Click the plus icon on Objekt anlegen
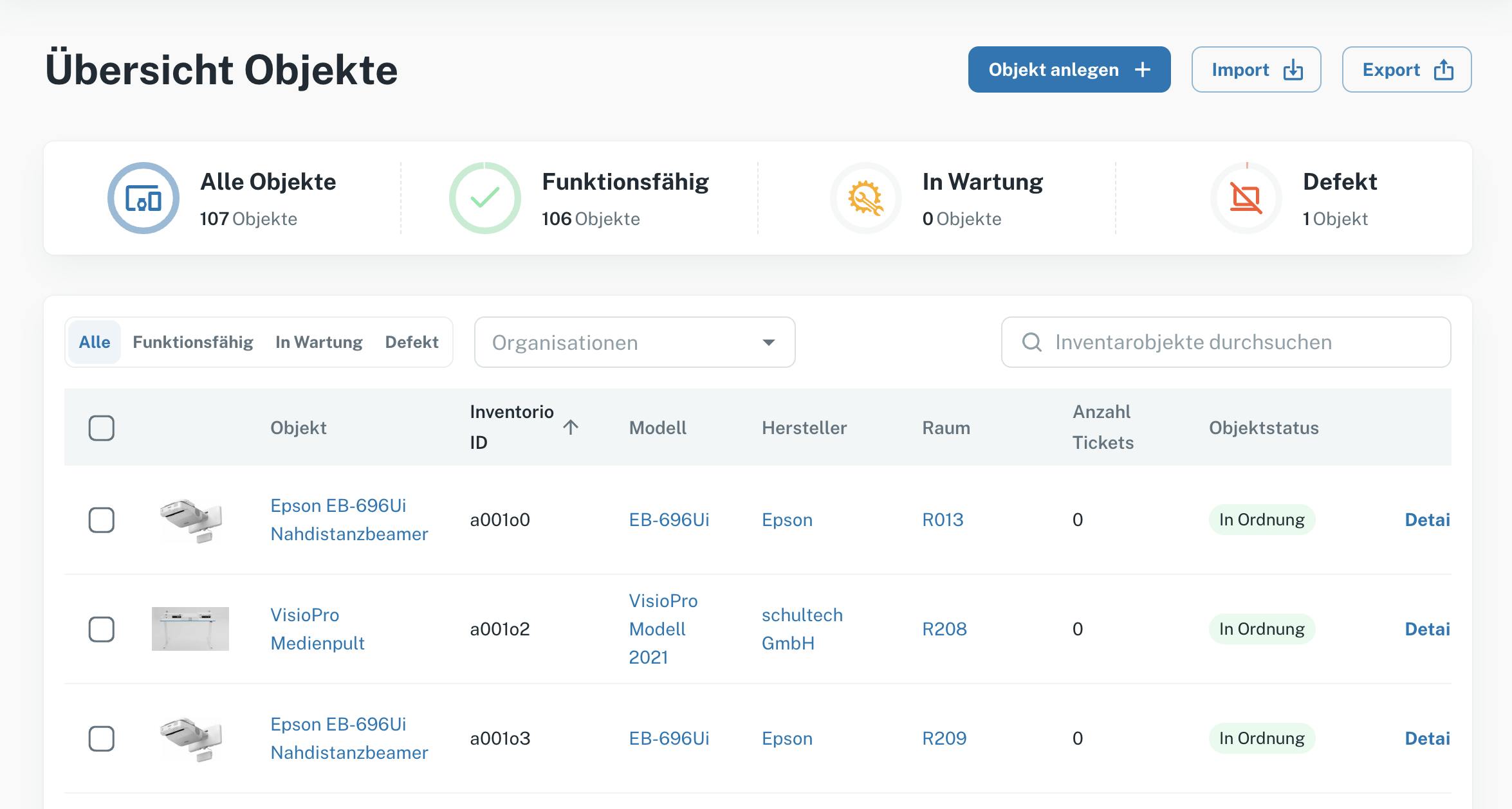This screenshot has height=809, width=1512. [x=1142, y=69]
